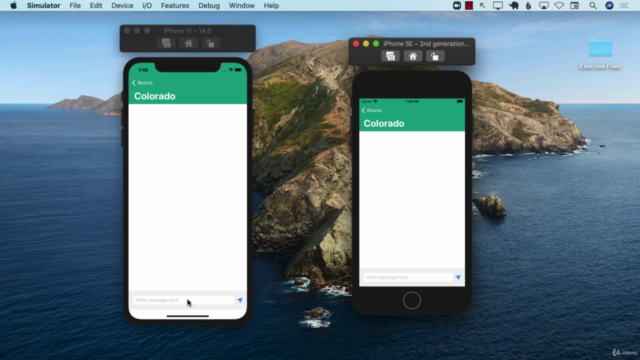The width and height of the screenshot is (640, 360).
Task: Click the window-layout icon in menu bar
Action: coord(574,5)
